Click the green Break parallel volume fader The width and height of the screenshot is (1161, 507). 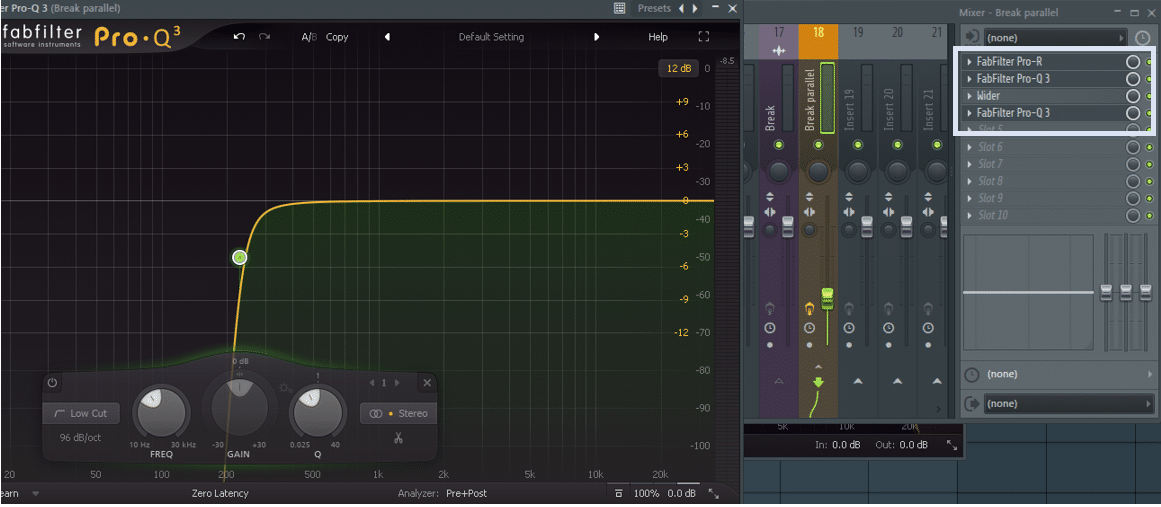(827, 298)
